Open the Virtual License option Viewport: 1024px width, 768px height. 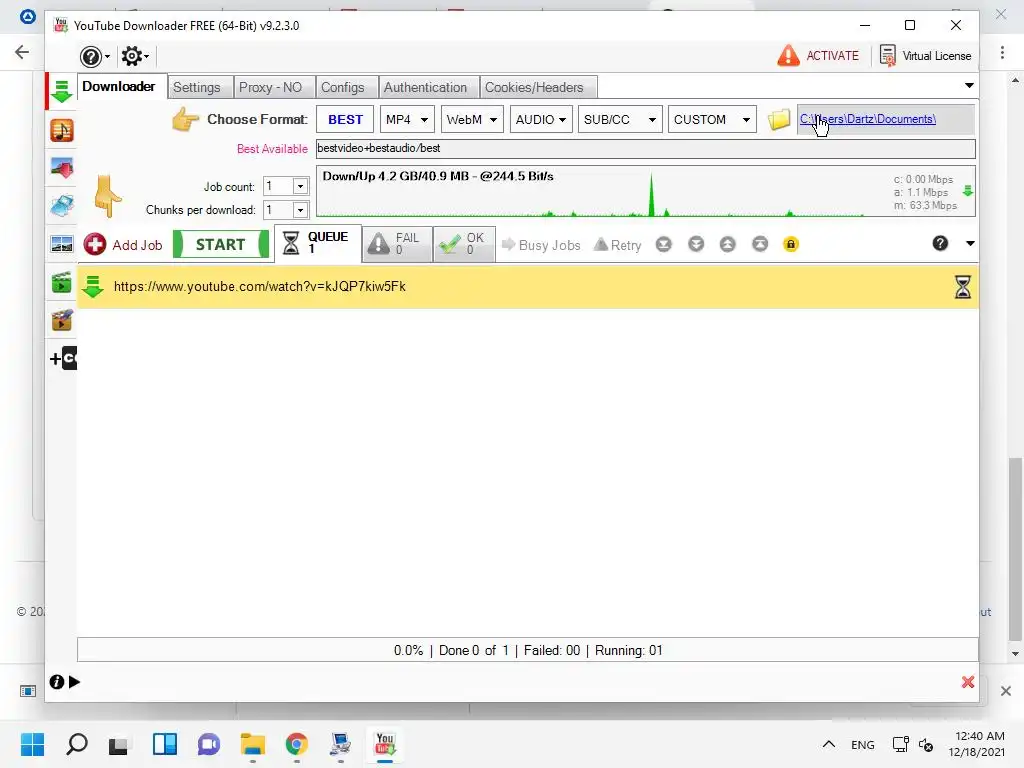pyautogui.click(x=925, y=56)
